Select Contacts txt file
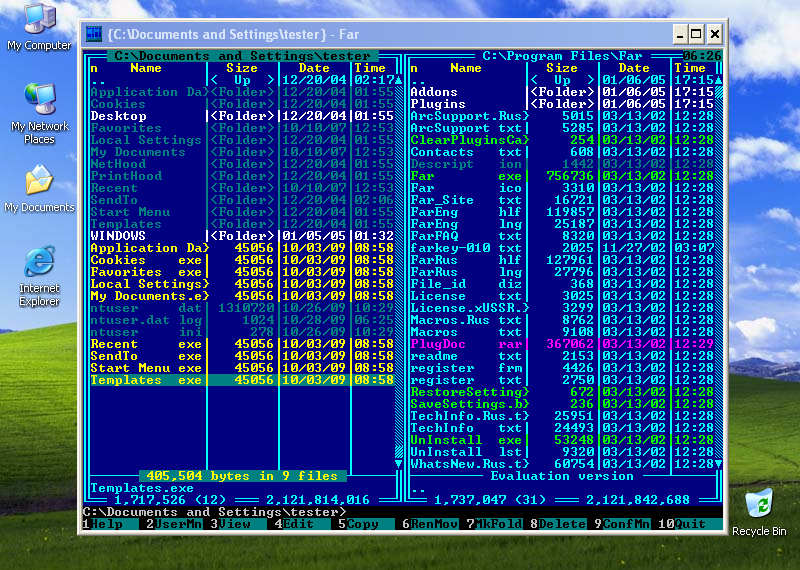Viewport: 800px width, 570px height. (562, 152)
